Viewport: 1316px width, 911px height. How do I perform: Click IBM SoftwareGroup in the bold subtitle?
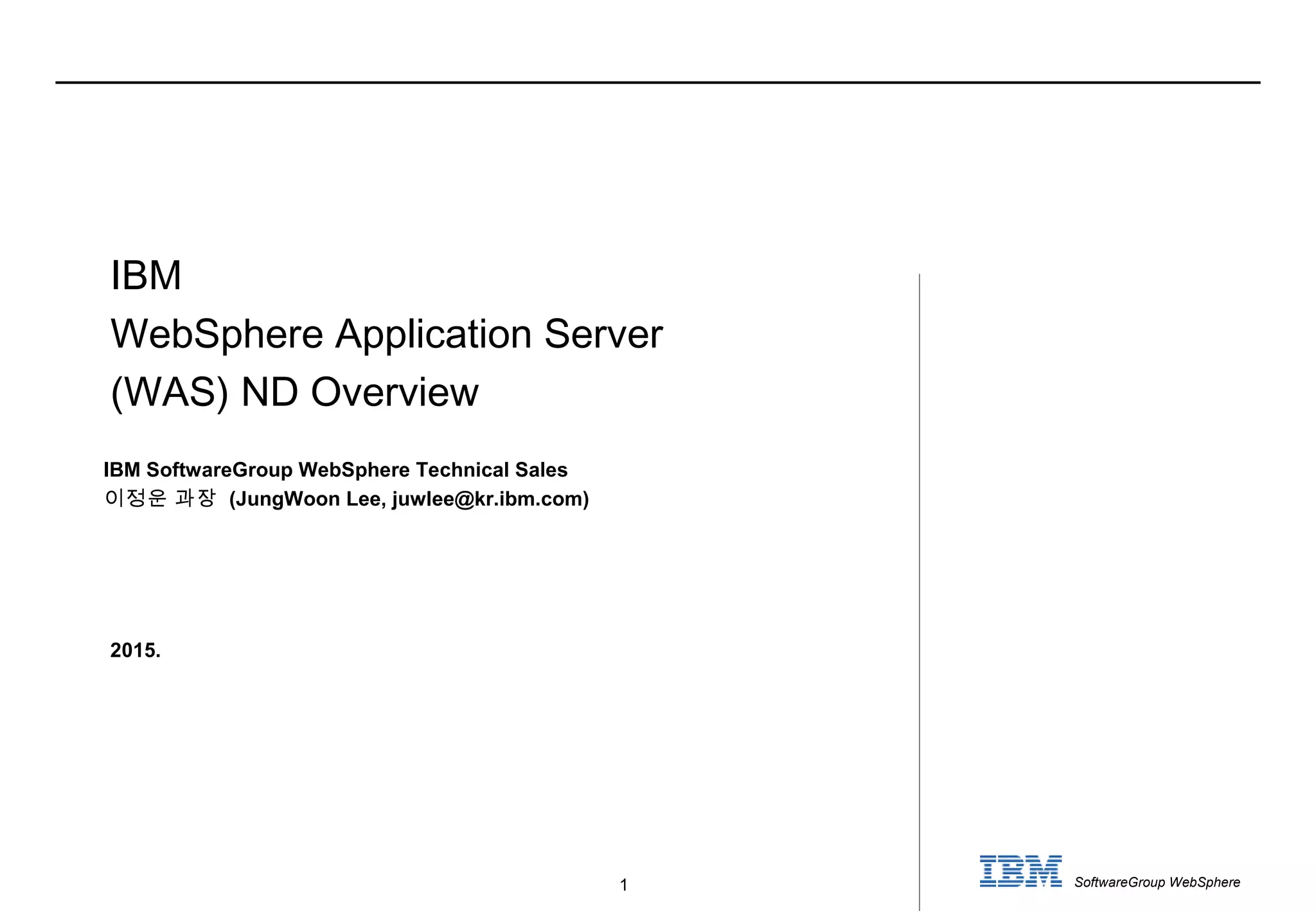click(x=198, y=470)
